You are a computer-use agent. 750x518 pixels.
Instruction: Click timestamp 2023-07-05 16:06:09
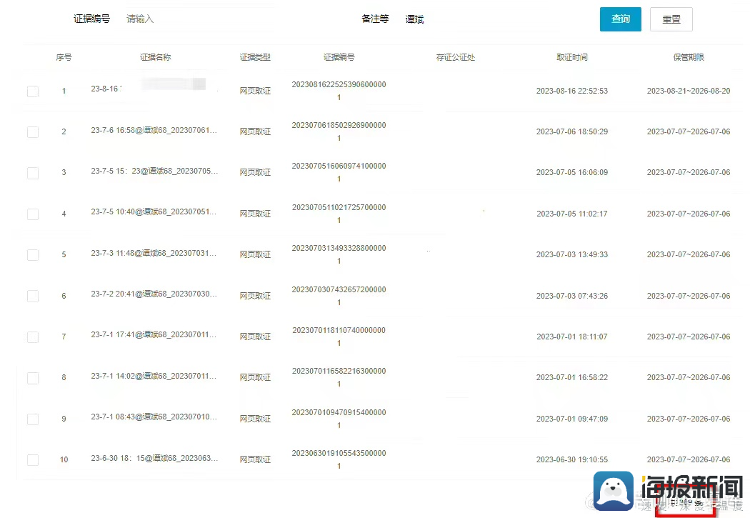(x=572, y=172)
